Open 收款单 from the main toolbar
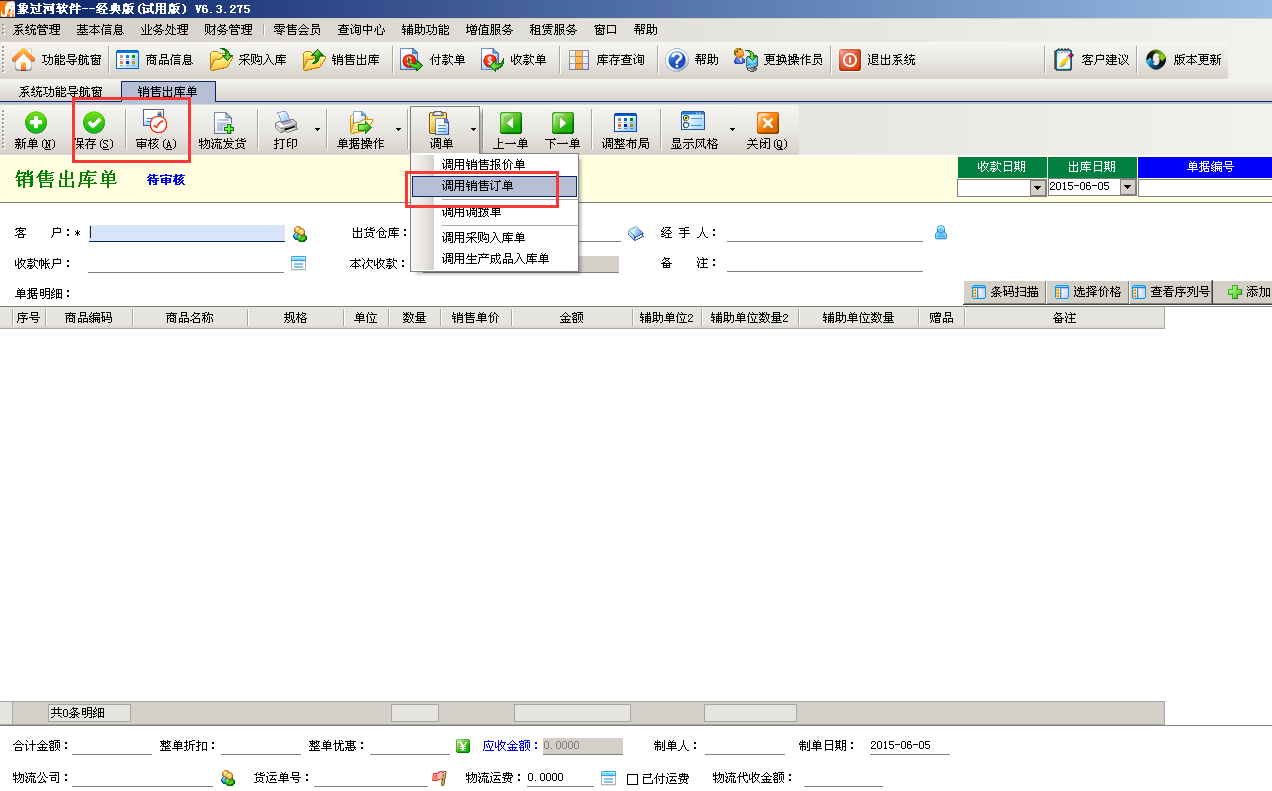 coord(515,60)
